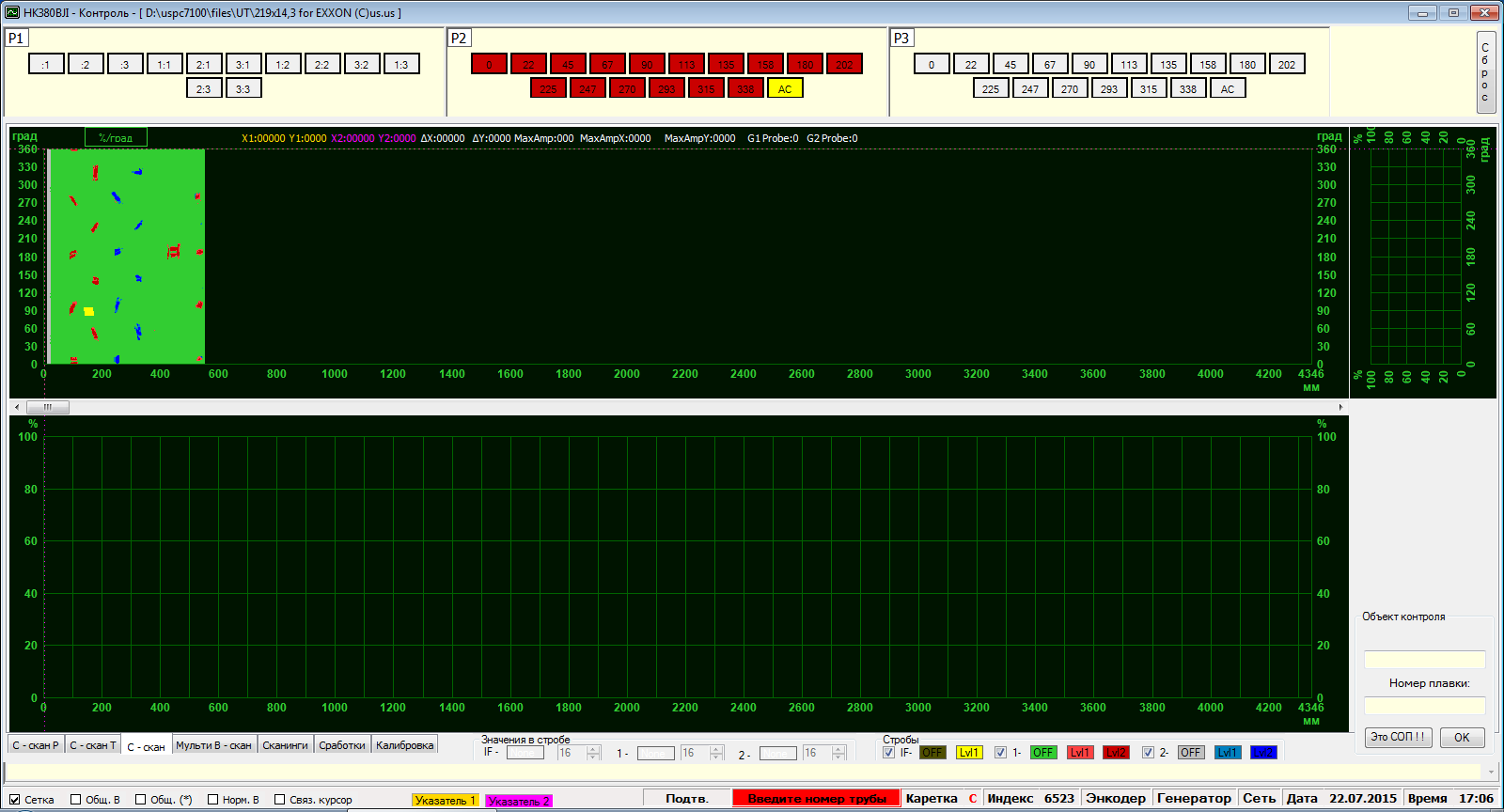The image size is (1504, 812).
Task: Click the 3:3 button in P1
Action: (x=243, y=88)
